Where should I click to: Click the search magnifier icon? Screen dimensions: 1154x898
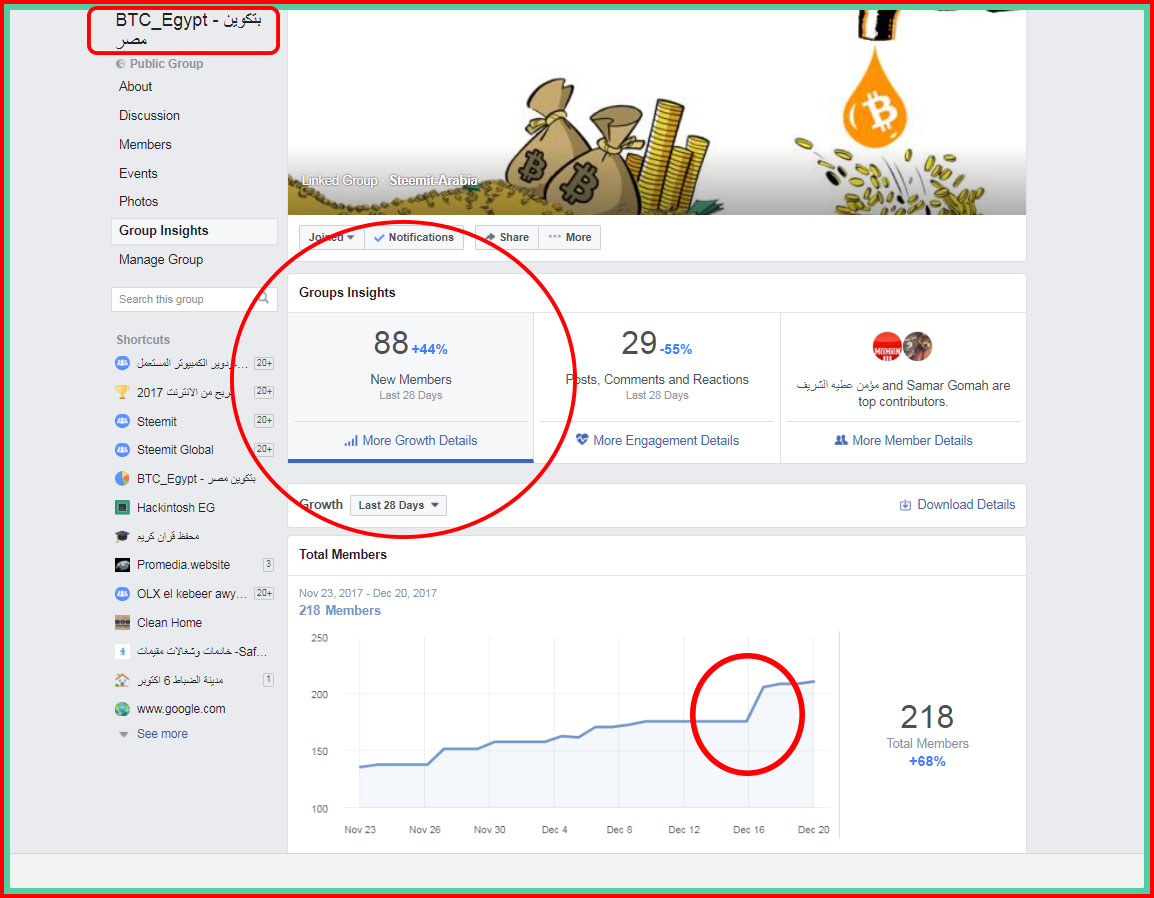click(x=263, y=298)
